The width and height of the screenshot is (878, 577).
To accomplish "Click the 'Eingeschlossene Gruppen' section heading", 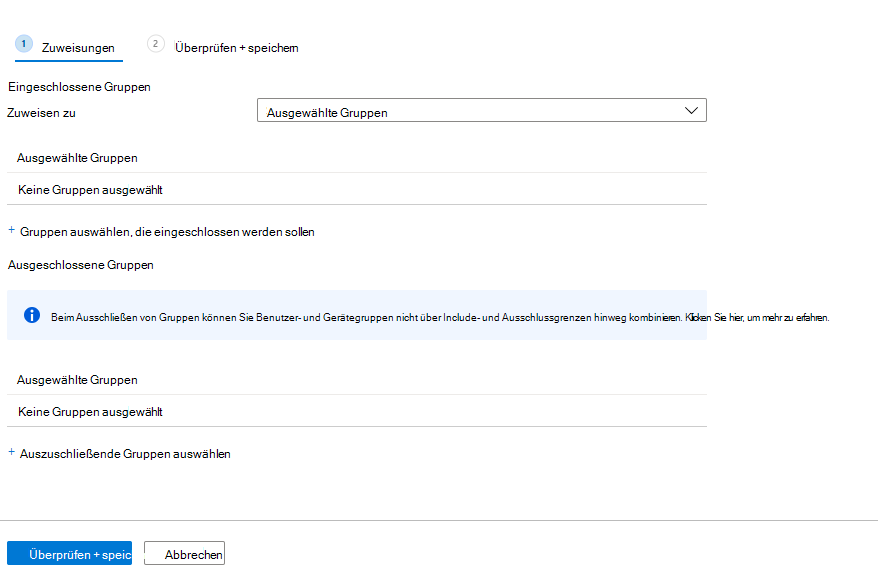I will 79,87.
